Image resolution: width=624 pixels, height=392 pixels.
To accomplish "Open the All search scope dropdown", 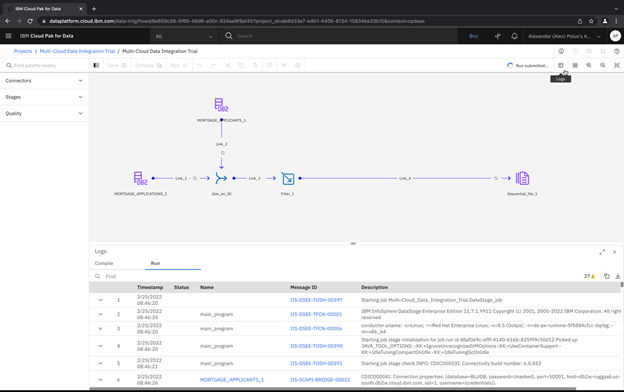I will (184, 36).
